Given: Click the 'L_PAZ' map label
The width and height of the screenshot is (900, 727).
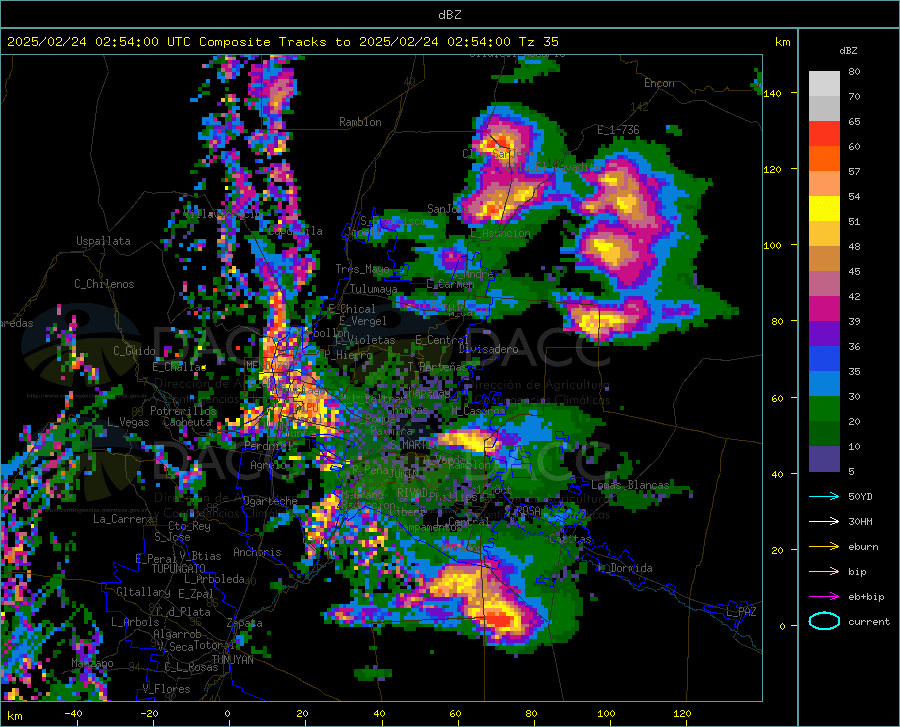Looking at the screenshot, I should [741, 612].
